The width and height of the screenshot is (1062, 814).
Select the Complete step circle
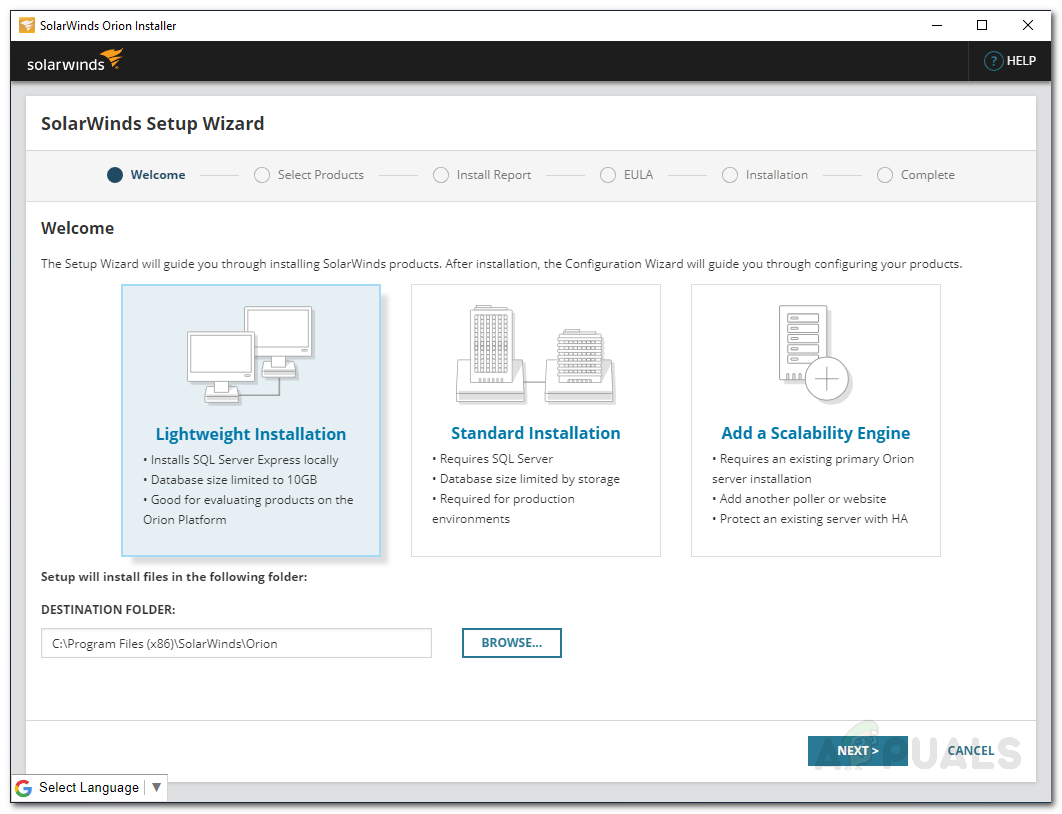pyautogui.click(x=885, y=175)
